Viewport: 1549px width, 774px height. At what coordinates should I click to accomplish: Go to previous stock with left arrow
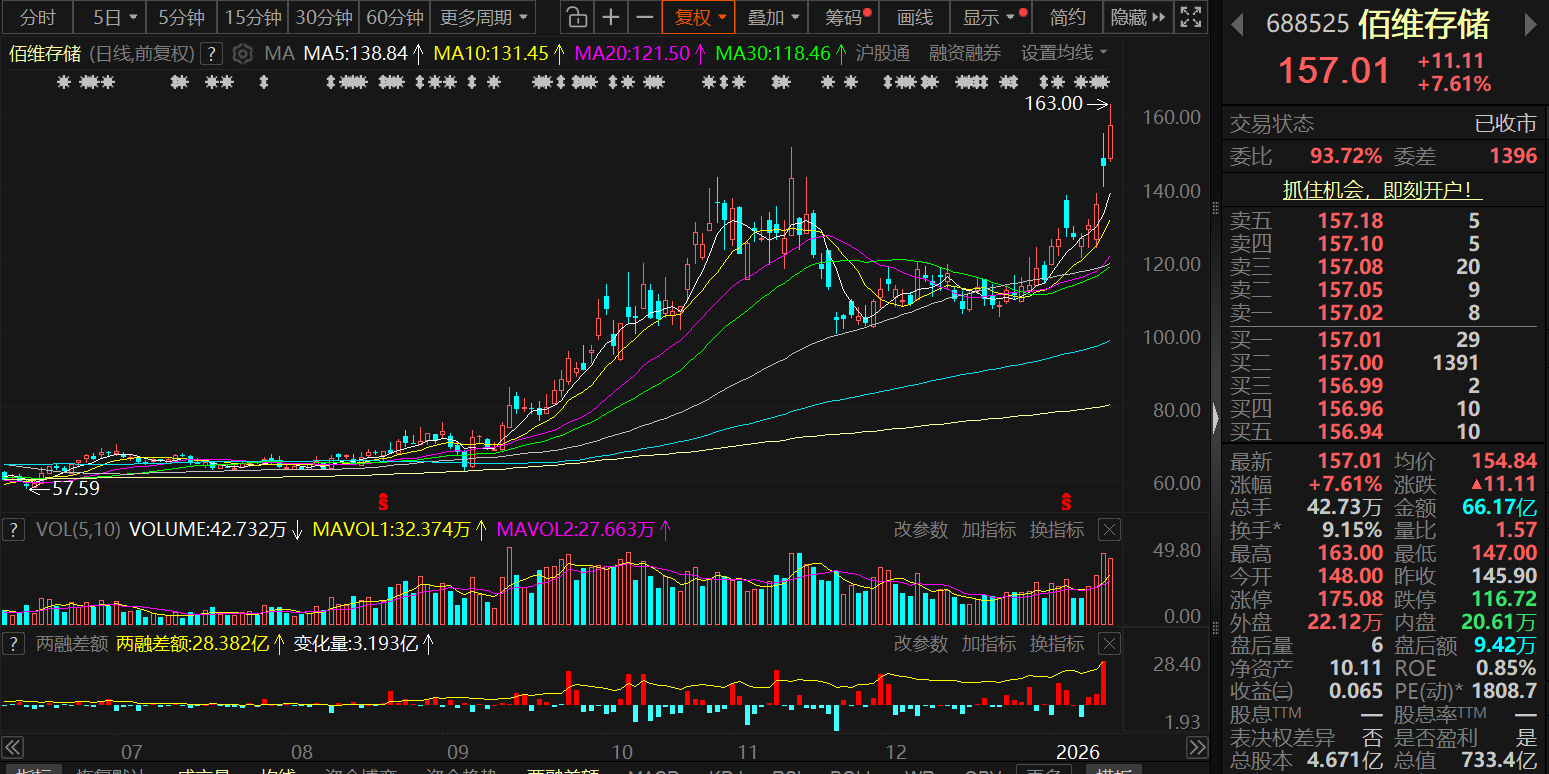[1237, 25]
